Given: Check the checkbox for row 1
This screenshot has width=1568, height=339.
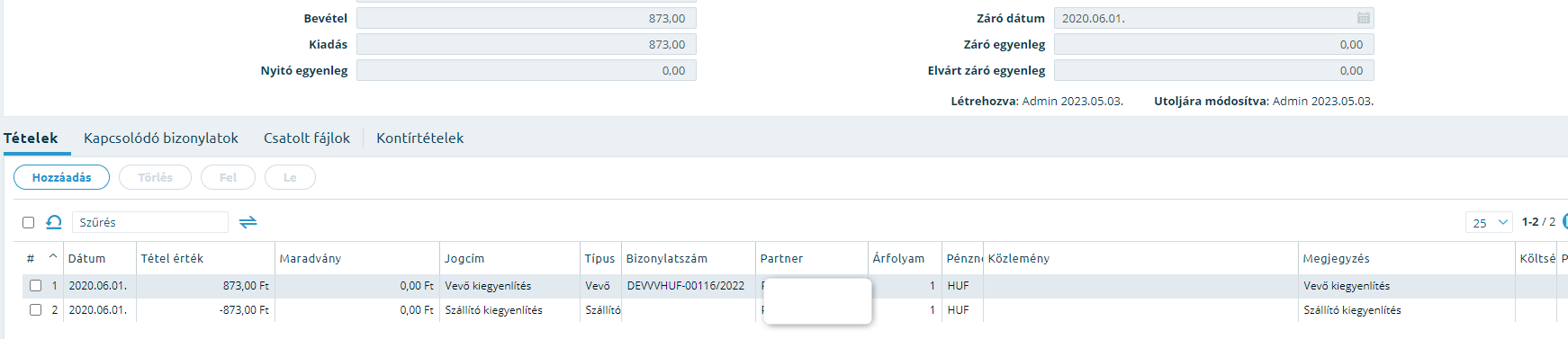Looking at the screenshot, I should click(x=35, y=286).
